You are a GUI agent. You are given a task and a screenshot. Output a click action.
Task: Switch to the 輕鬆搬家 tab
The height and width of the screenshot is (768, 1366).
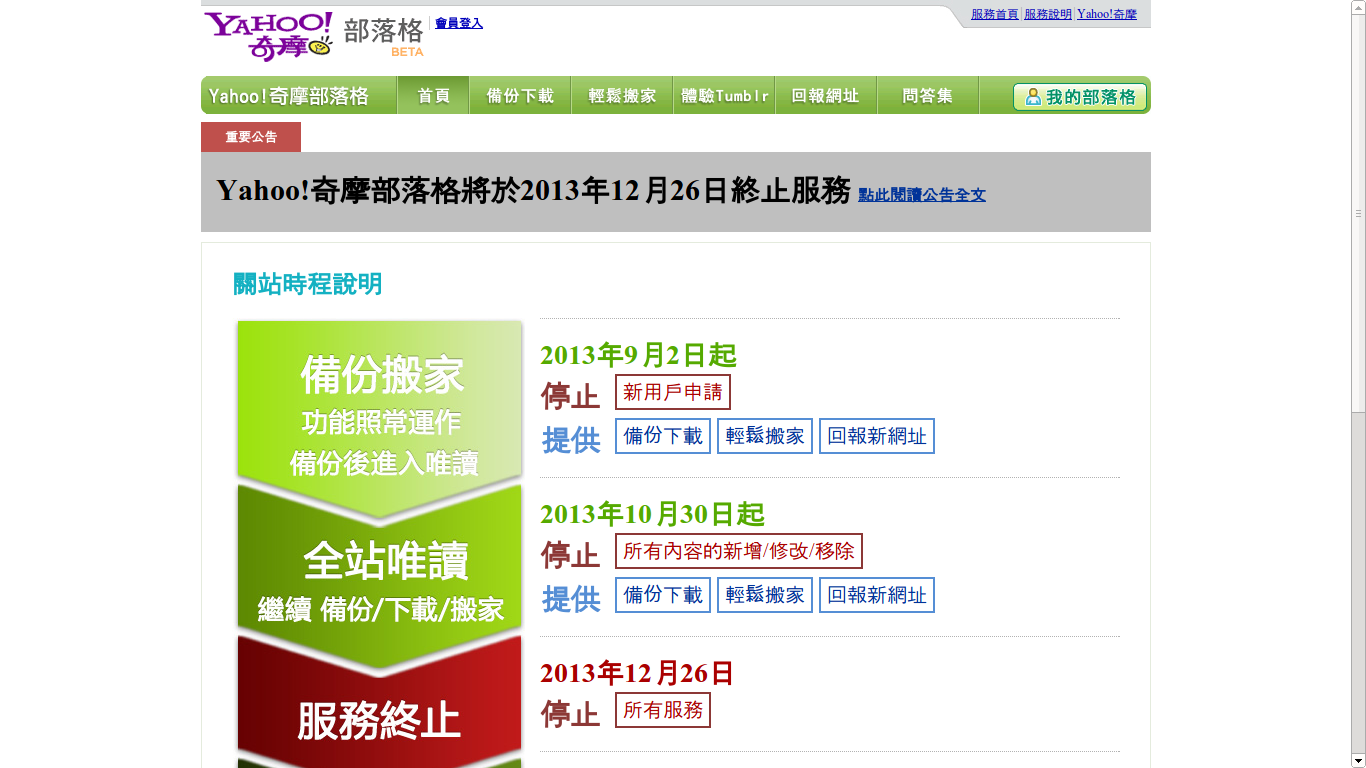coord(622,96)
